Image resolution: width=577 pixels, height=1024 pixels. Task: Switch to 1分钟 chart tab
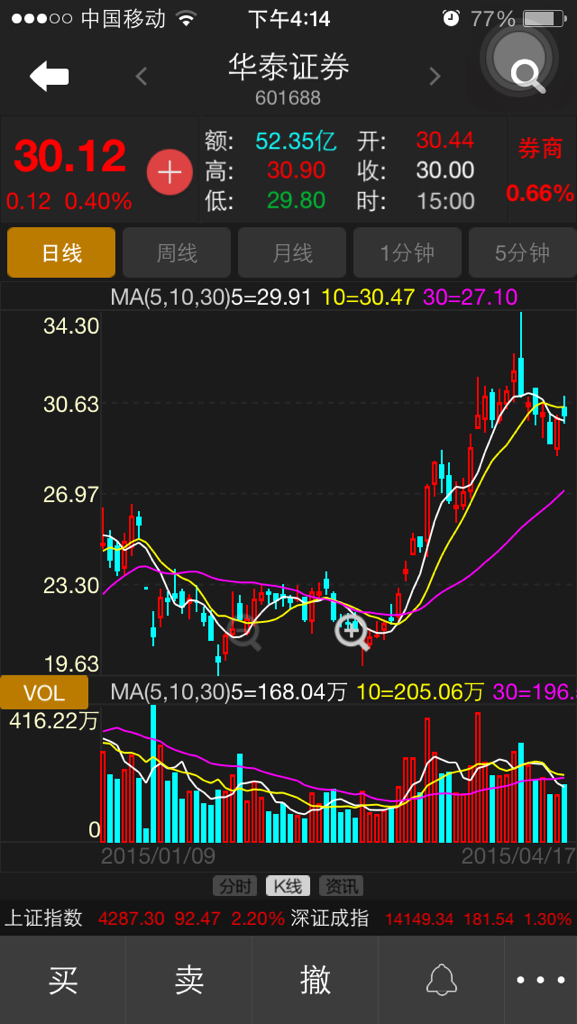coord(407,253)
